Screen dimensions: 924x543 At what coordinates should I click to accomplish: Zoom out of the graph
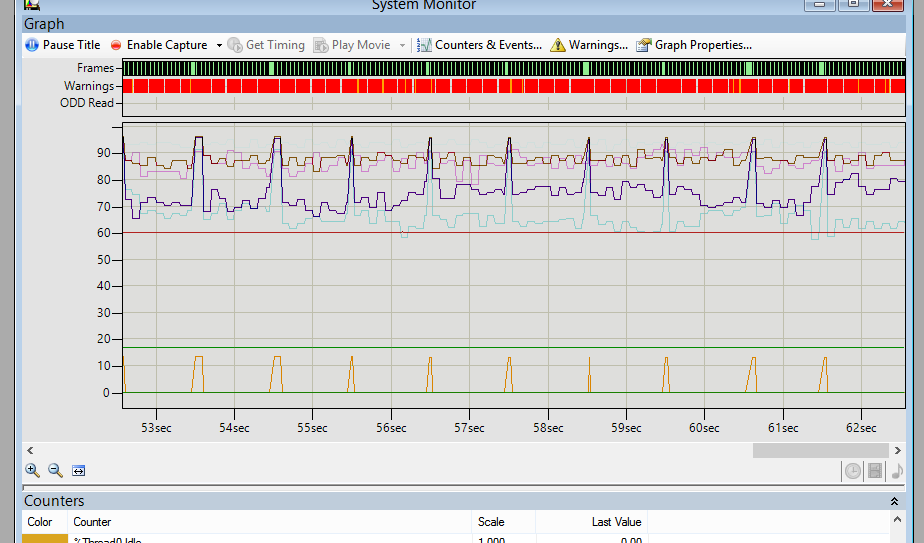[x=55, y=470]
